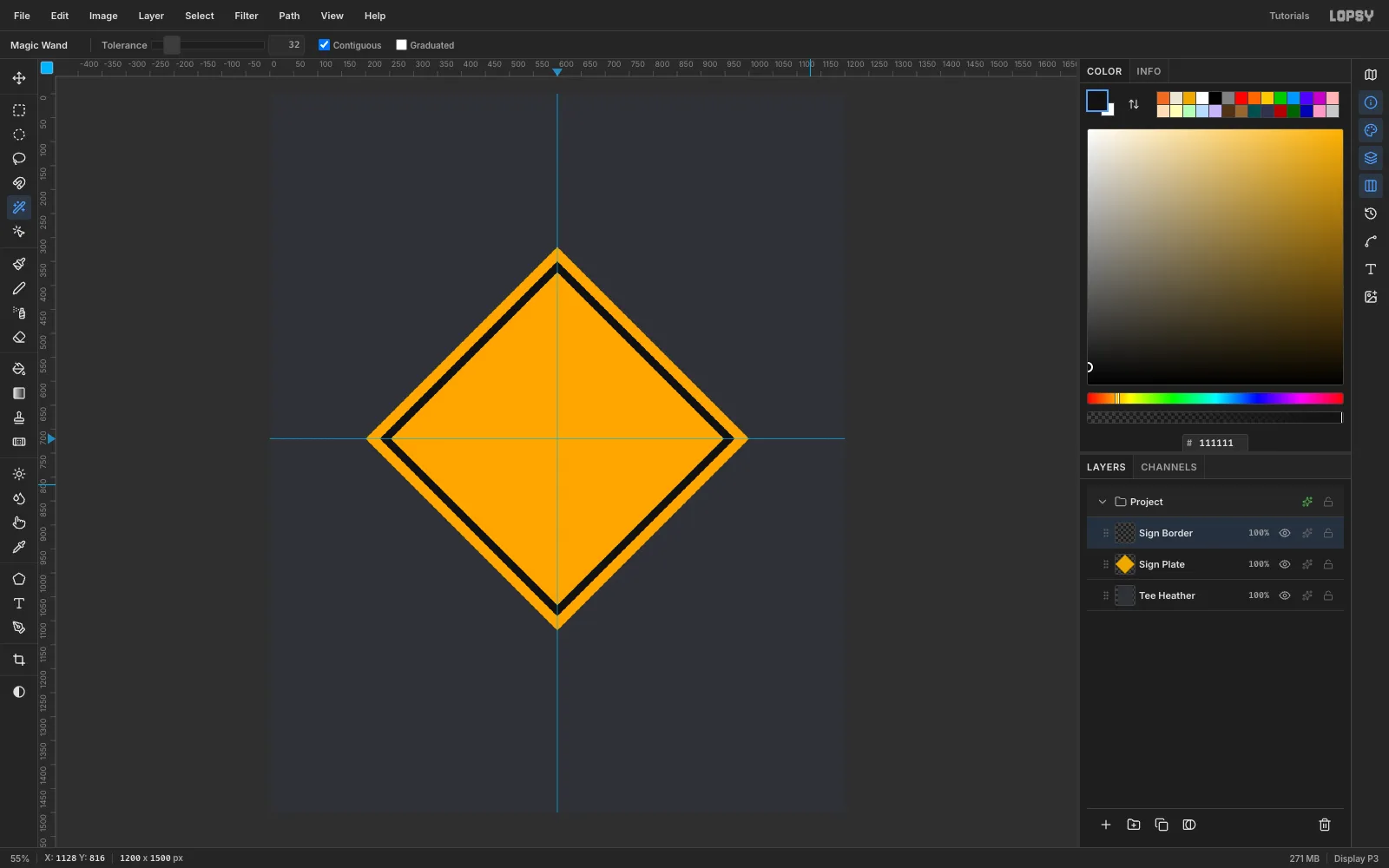The width and height of the screenshot is (1389, 868).
Task: Select the Brush tool
Action: pos(19,264)
